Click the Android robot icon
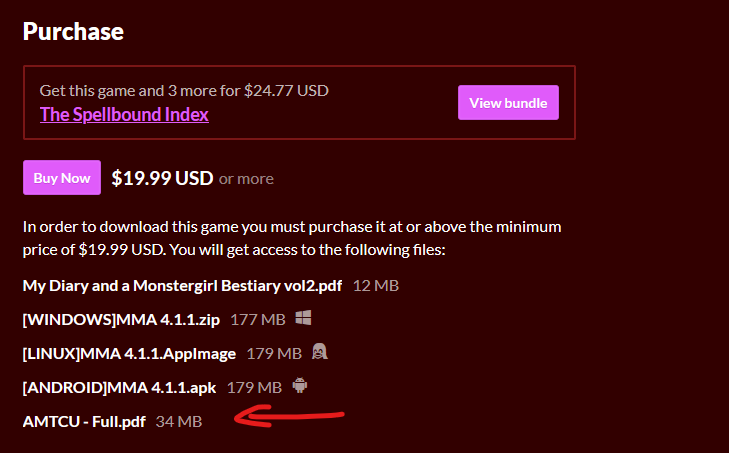729x453 pixels. click(x=300, y=386)
